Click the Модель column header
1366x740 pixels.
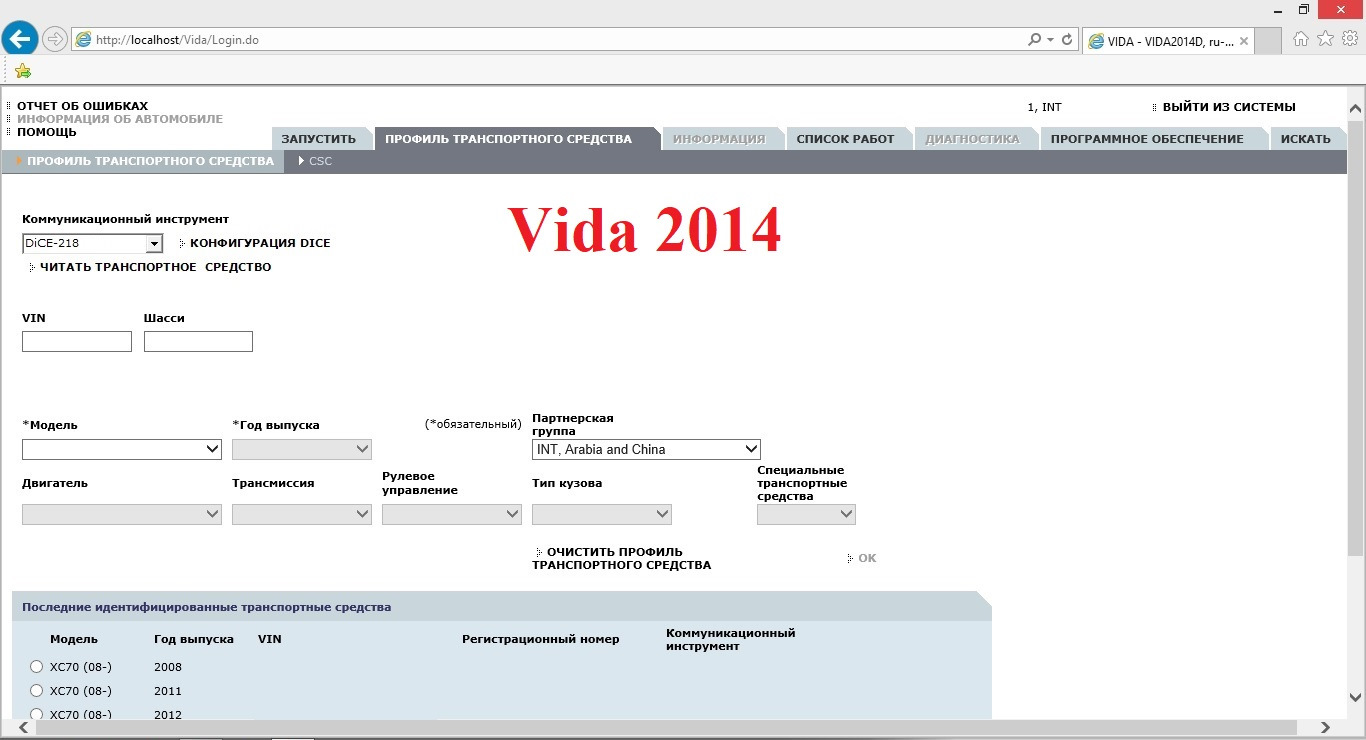[74, 638]
